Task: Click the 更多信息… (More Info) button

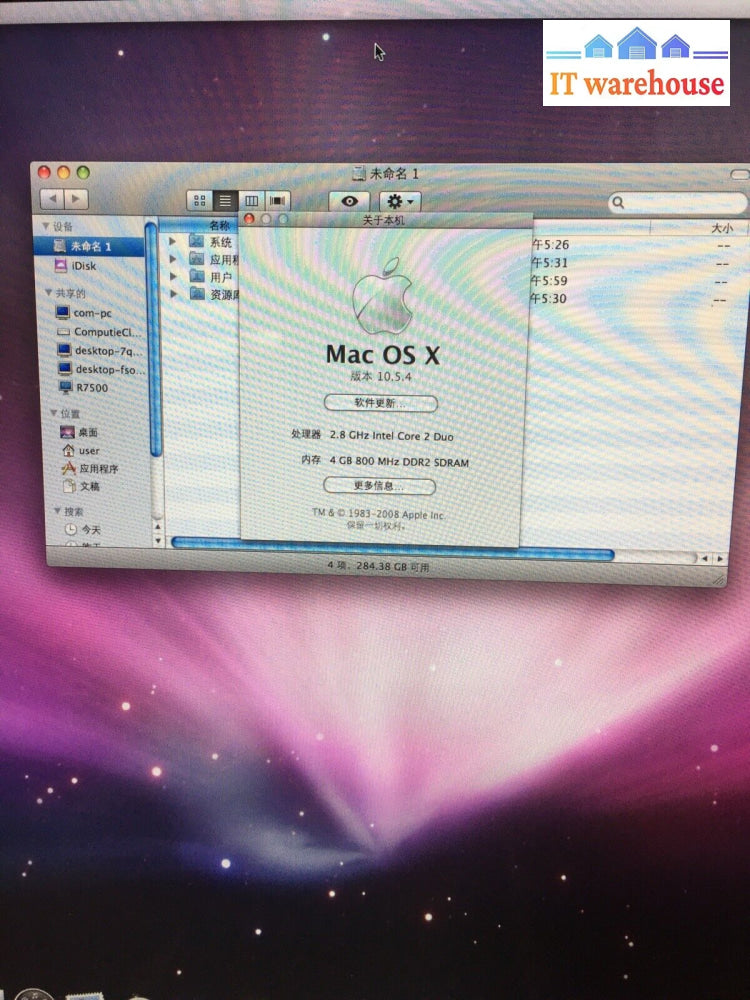Action: click(379, 487)
